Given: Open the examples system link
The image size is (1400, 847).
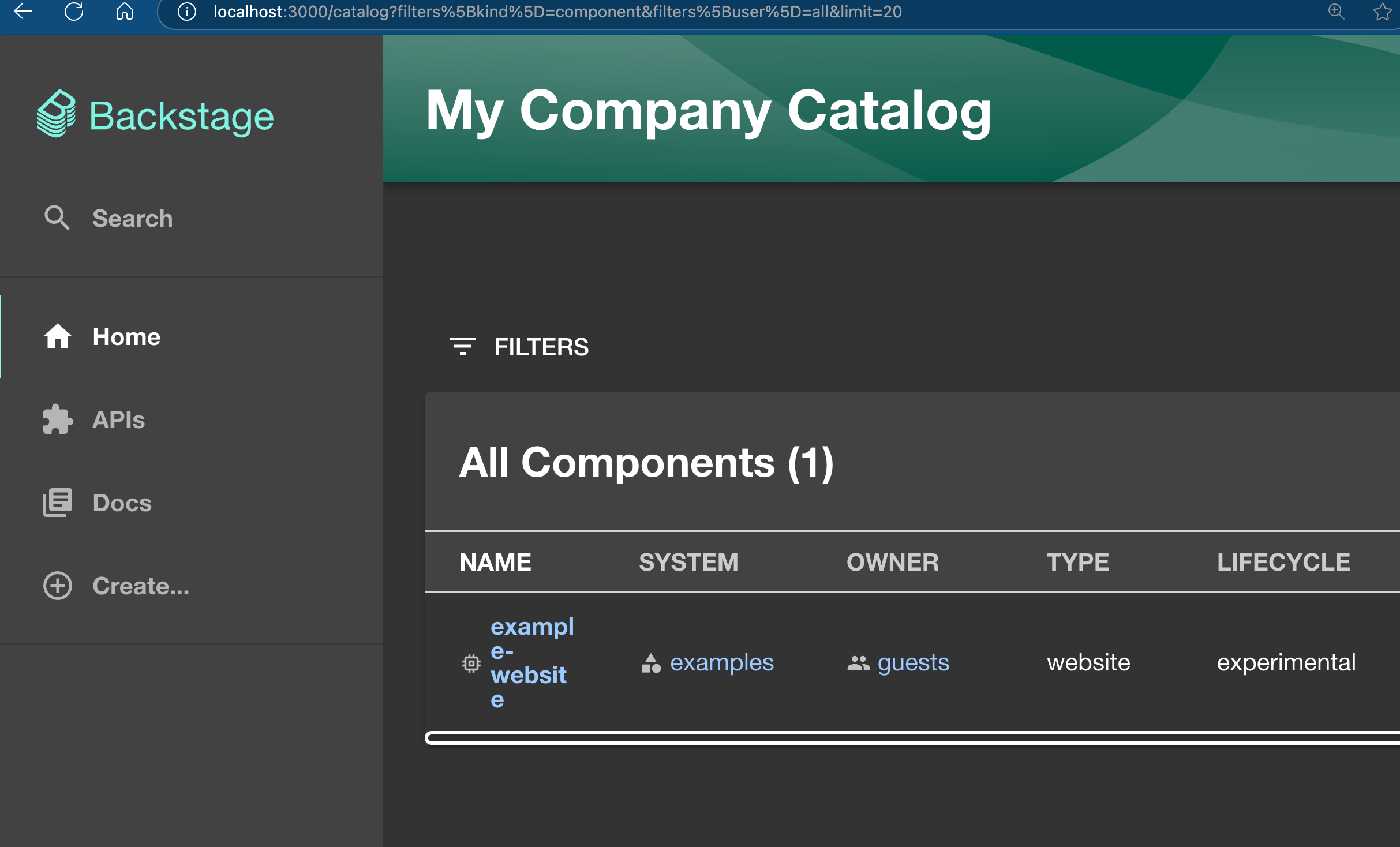Looking at the screenshot, I should pos(722,662).
